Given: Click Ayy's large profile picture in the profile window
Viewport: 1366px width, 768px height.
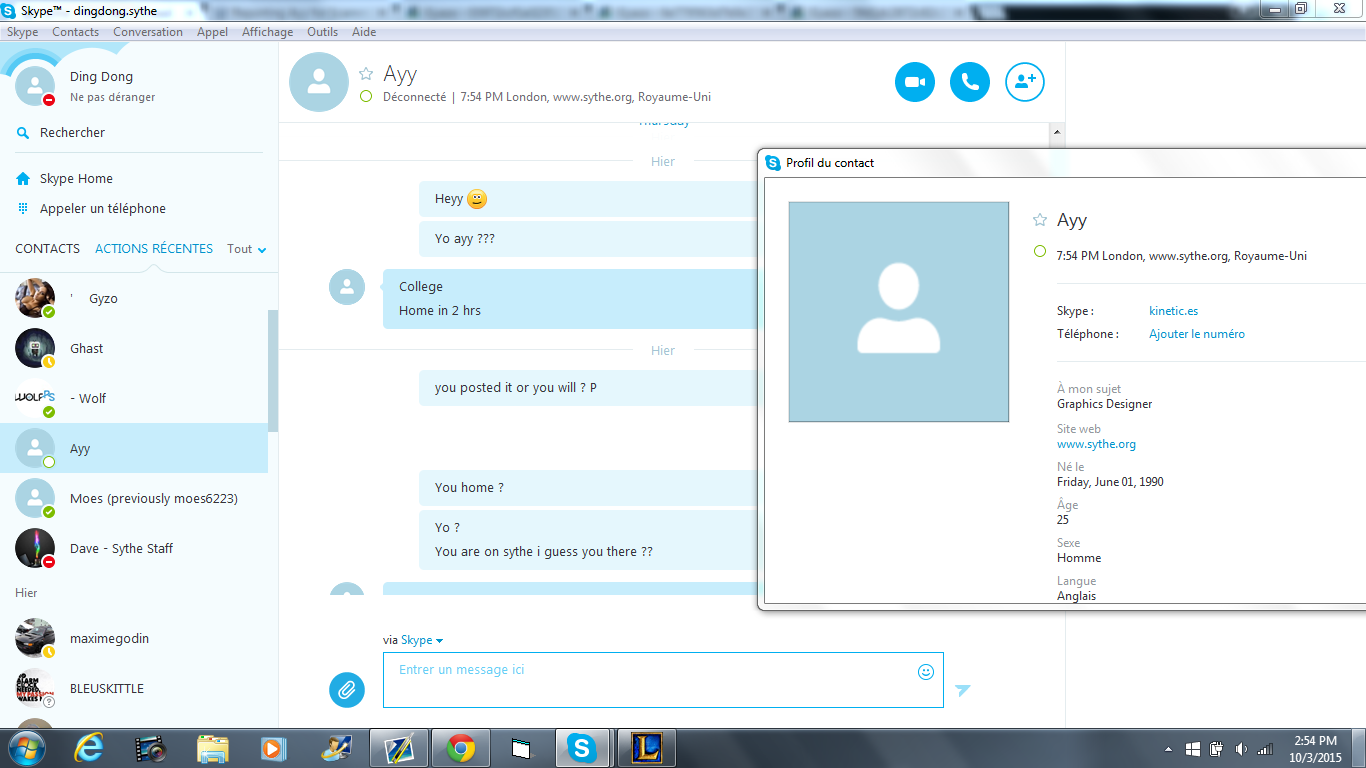Looking at the screenshot, I should [x=899, y=312].
